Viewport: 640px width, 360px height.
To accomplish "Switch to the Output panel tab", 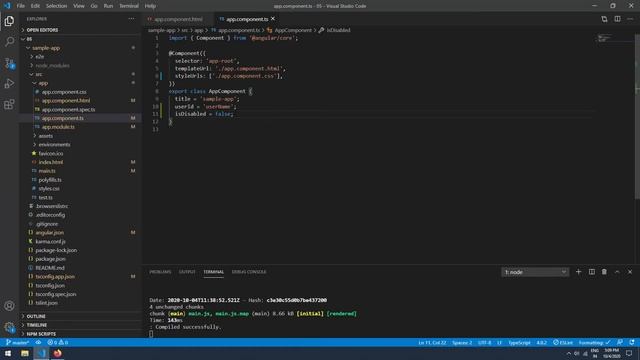I will tap(187, 272).
